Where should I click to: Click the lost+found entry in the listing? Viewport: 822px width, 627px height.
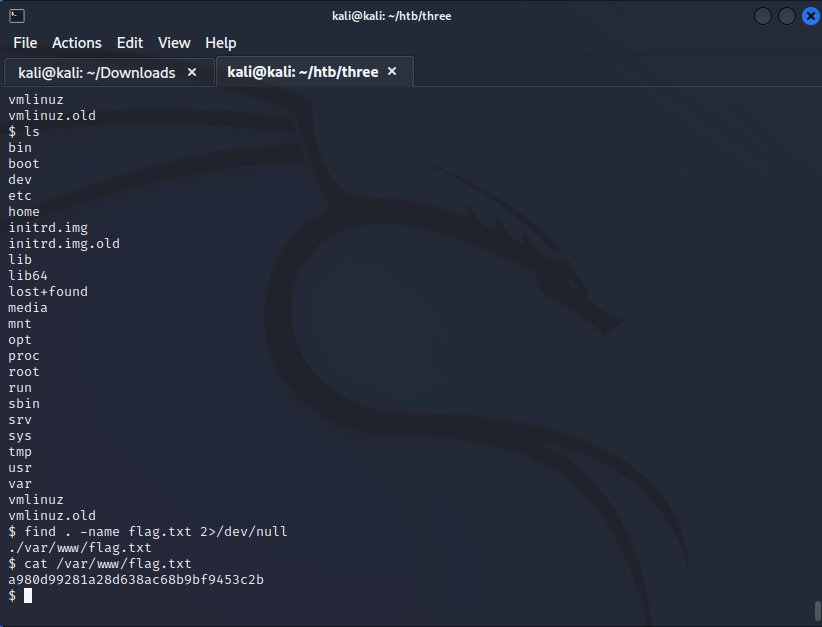[x=48, y=291]
